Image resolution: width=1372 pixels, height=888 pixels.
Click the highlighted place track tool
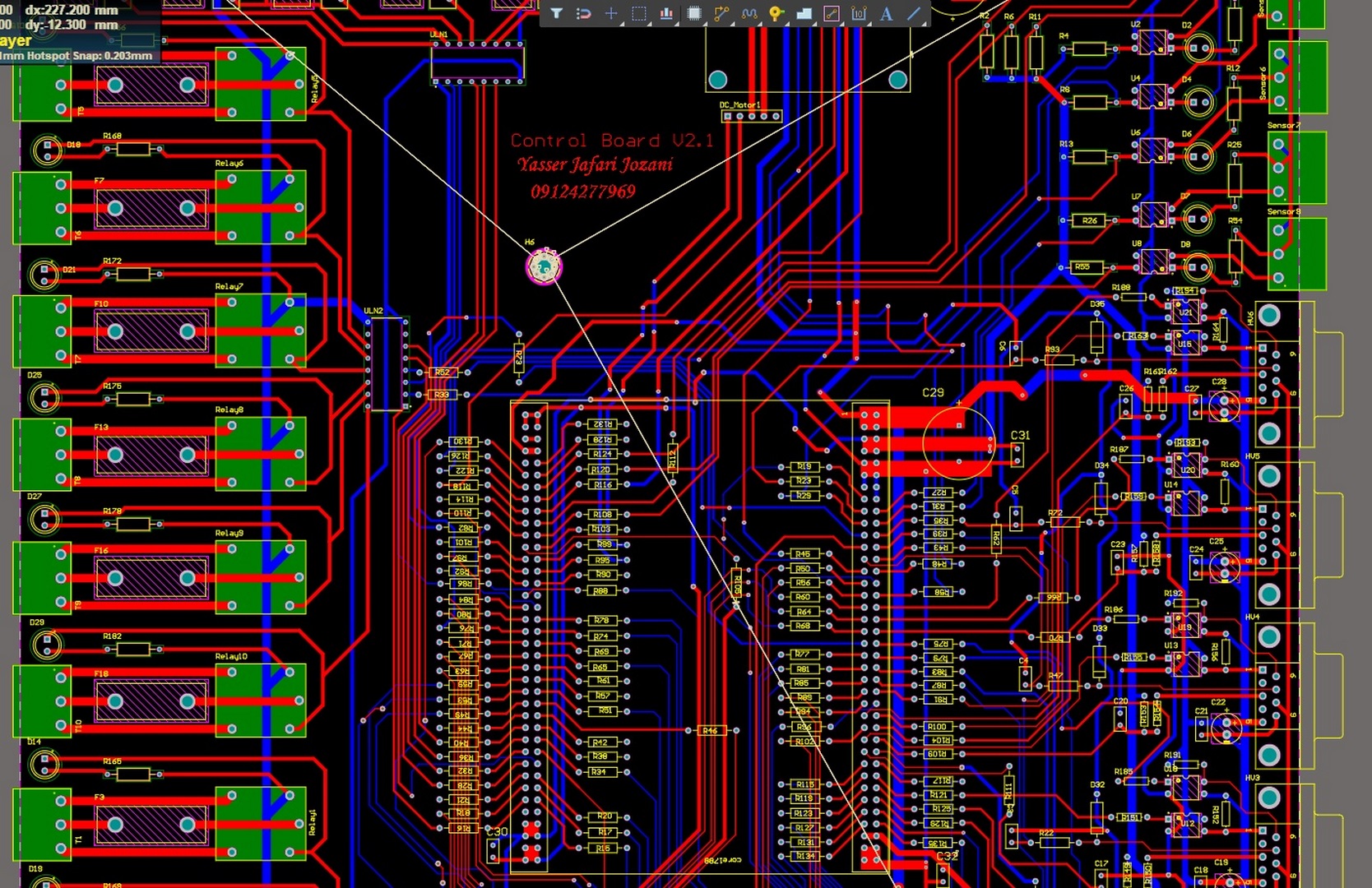pos(832,13)
